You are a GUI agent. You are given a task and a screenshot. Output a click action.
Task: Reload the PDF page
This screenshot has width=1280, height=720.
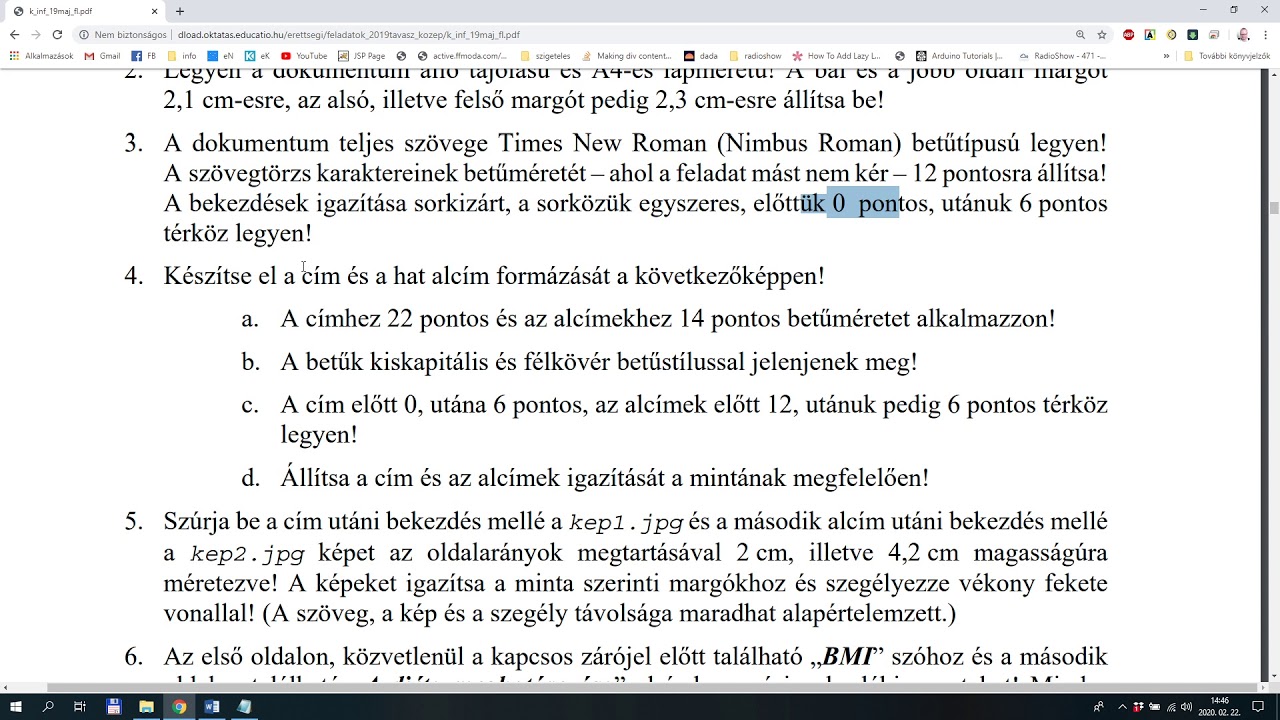point(57,34)
